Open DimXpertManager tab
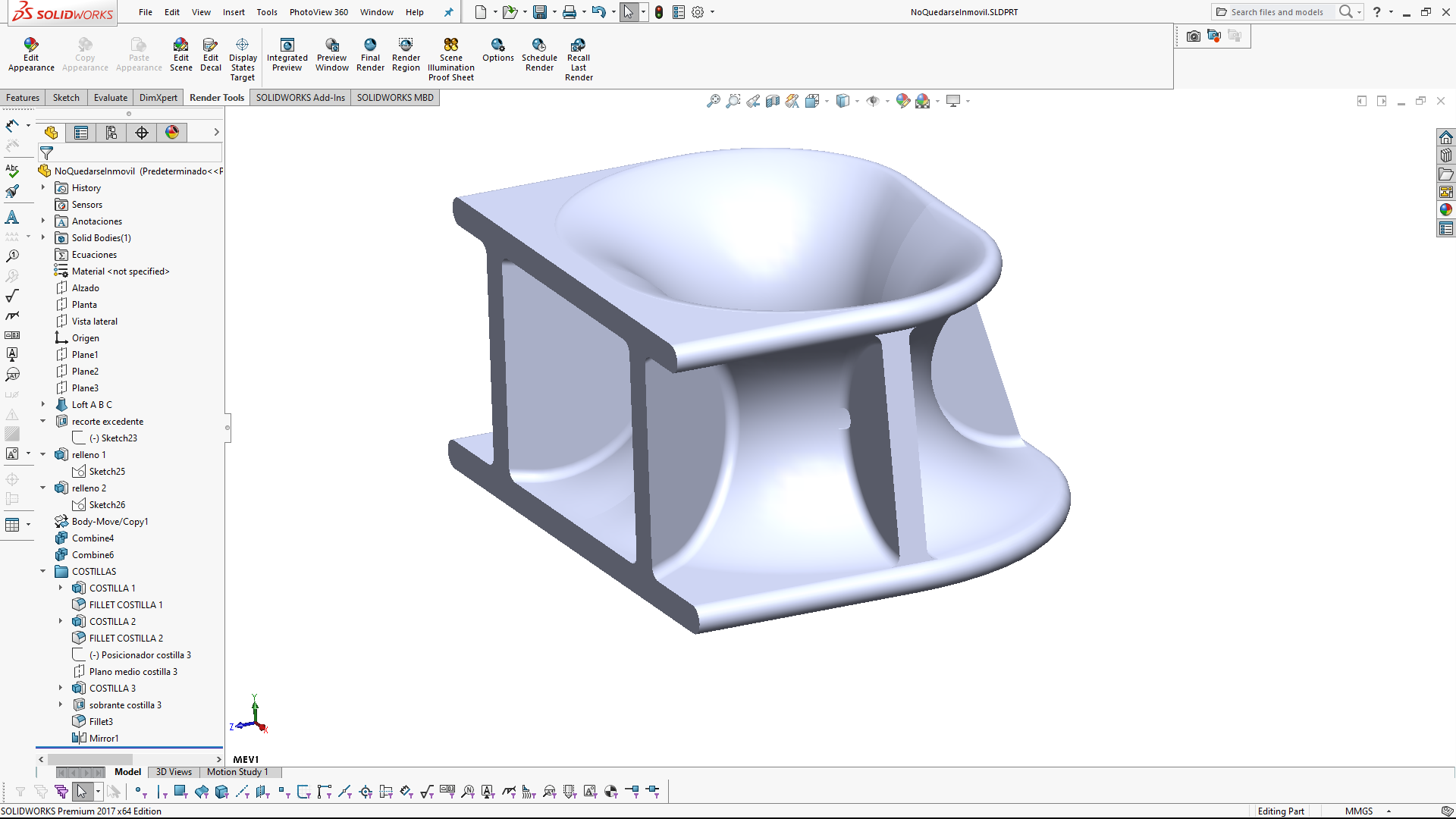This screenshot has height=819, width=1456. [142, 133]
